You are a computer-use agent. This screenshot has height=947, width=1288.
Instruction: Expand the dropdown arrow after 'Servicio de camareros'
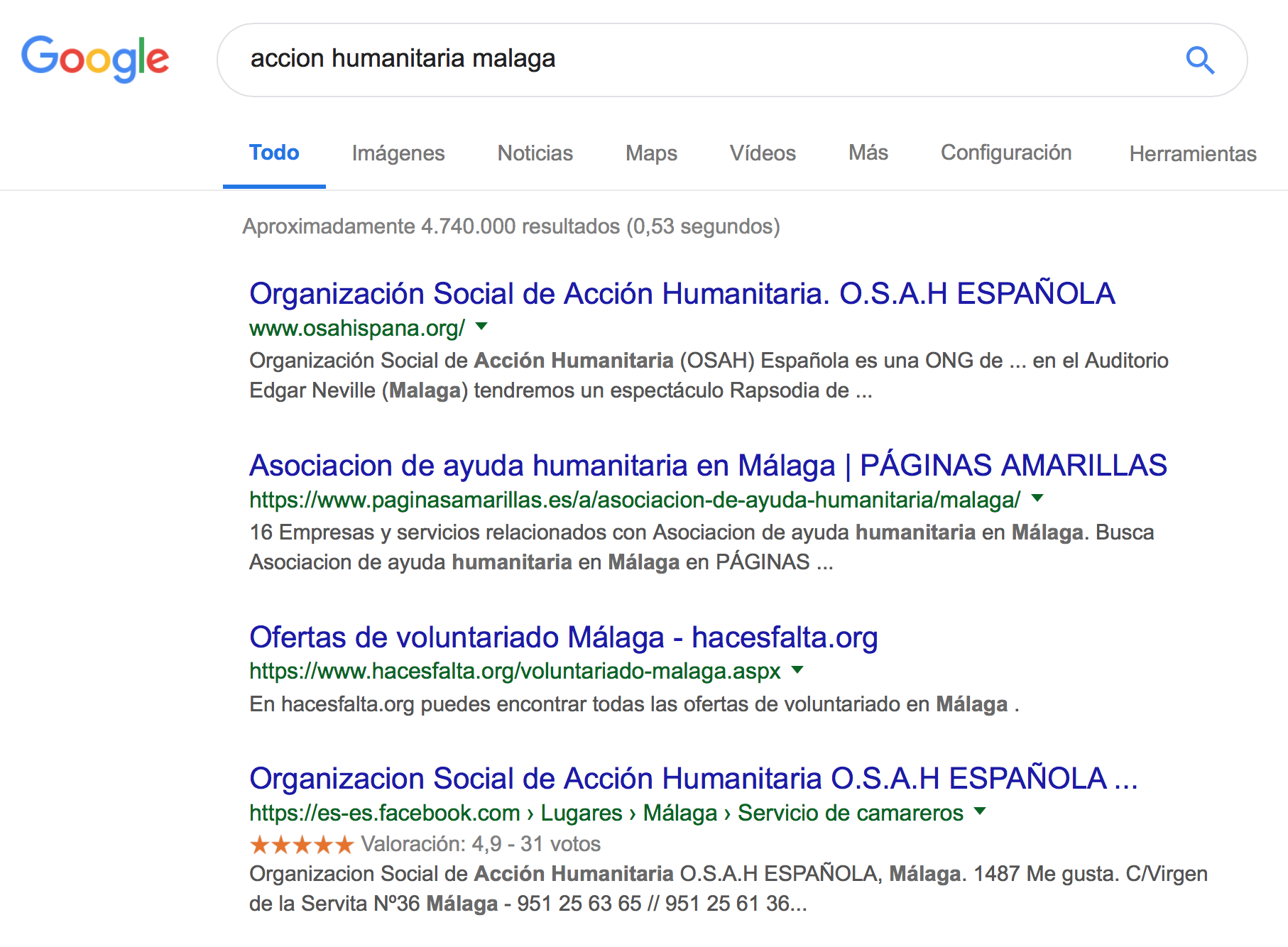coord(980,811)
